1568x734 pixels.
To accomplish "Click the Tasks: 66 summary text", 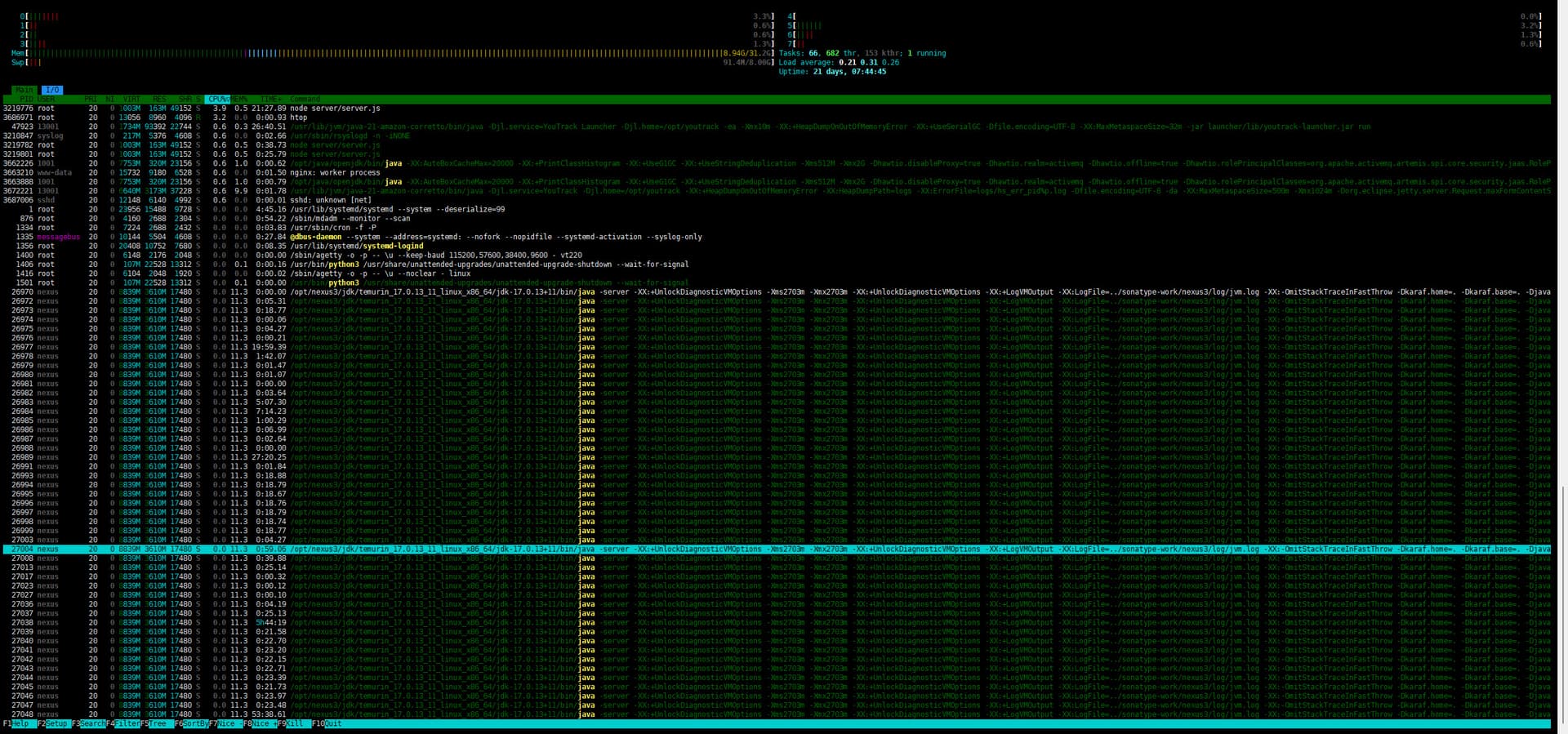I will pyautogui.click(x=862, y=53).
